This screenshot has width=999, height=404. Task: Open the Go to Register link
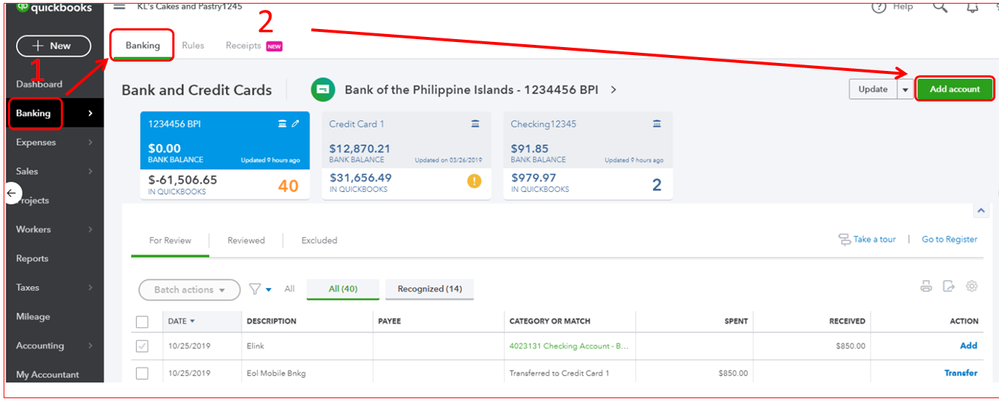coord(949,240)
